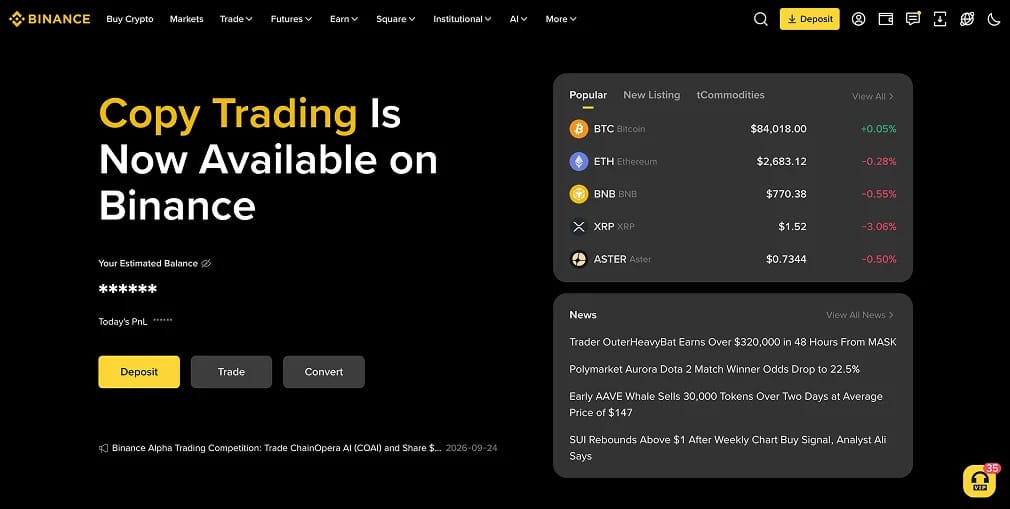Click ASTER price $0.7344
The image size is (1010, 509).
tap(786, 259)
